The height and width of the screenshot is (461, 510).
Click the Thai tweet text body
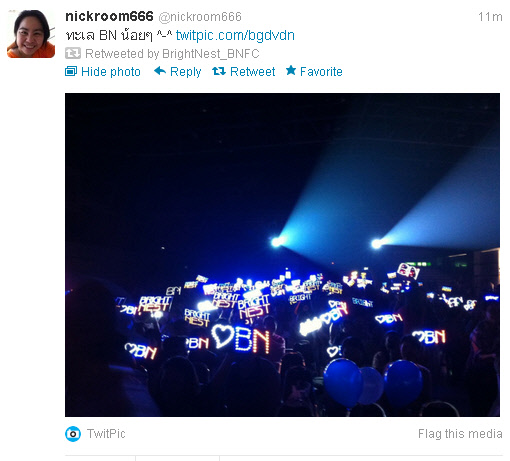119,35
